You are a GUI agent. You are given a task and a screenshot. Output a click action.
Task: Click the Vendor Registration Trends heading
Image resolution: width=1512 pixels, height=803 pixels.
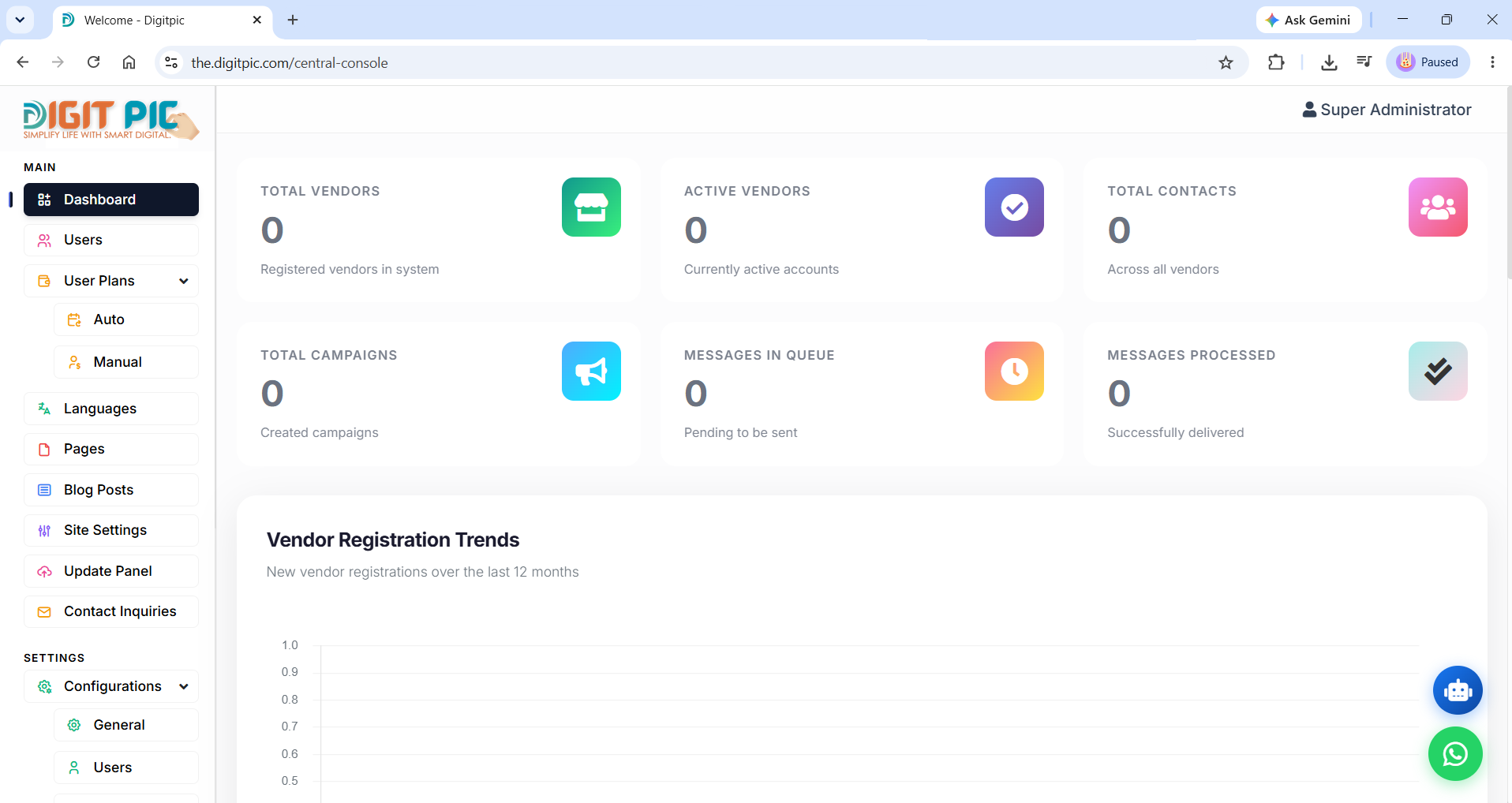393,540
